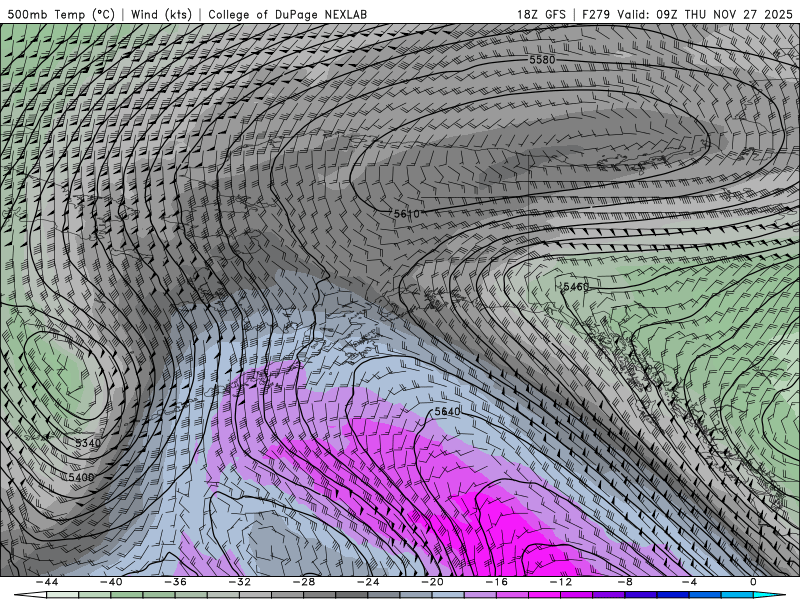Click the white arrow end of the colorbar

coord(30,595)
